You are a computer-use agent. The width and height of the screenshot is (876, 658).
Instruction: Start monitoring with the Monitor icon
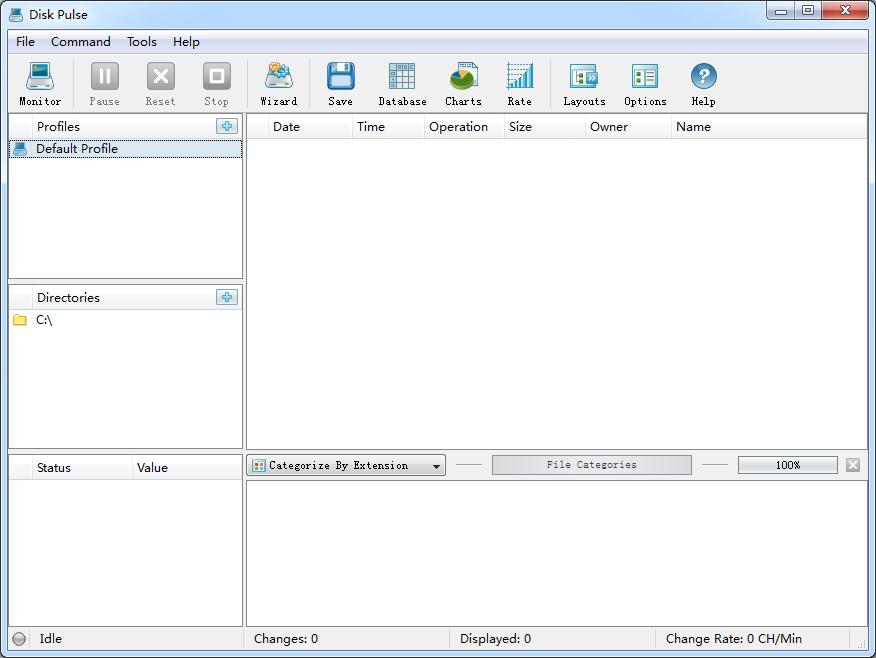pos(40,83)
